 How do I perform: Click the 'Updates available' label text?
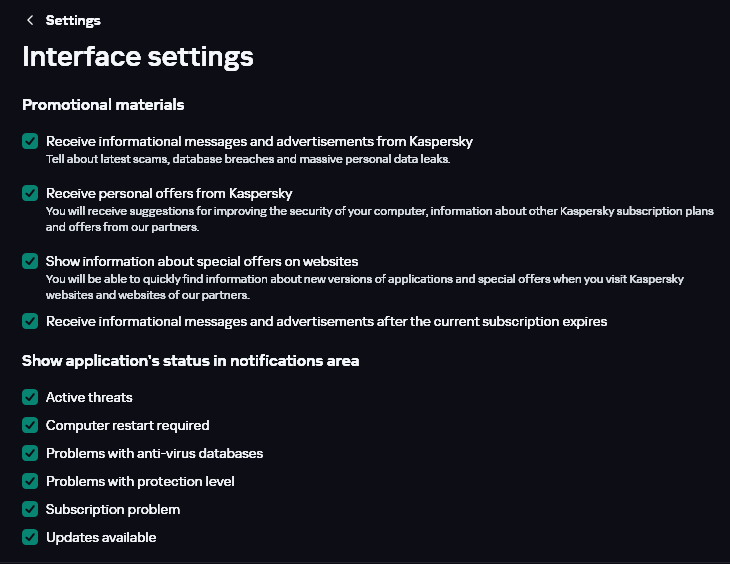(101, 537)
